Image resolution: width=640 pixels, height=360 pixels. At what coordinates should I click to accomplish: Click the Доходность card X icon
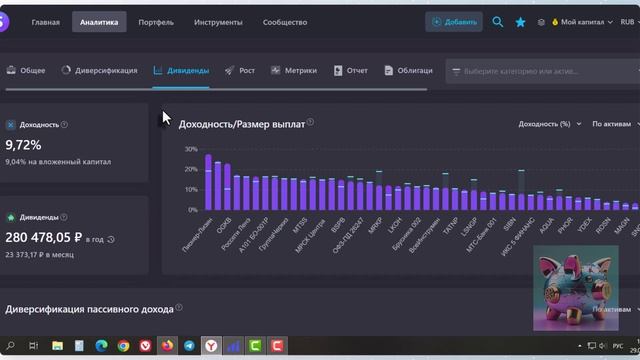11,124
